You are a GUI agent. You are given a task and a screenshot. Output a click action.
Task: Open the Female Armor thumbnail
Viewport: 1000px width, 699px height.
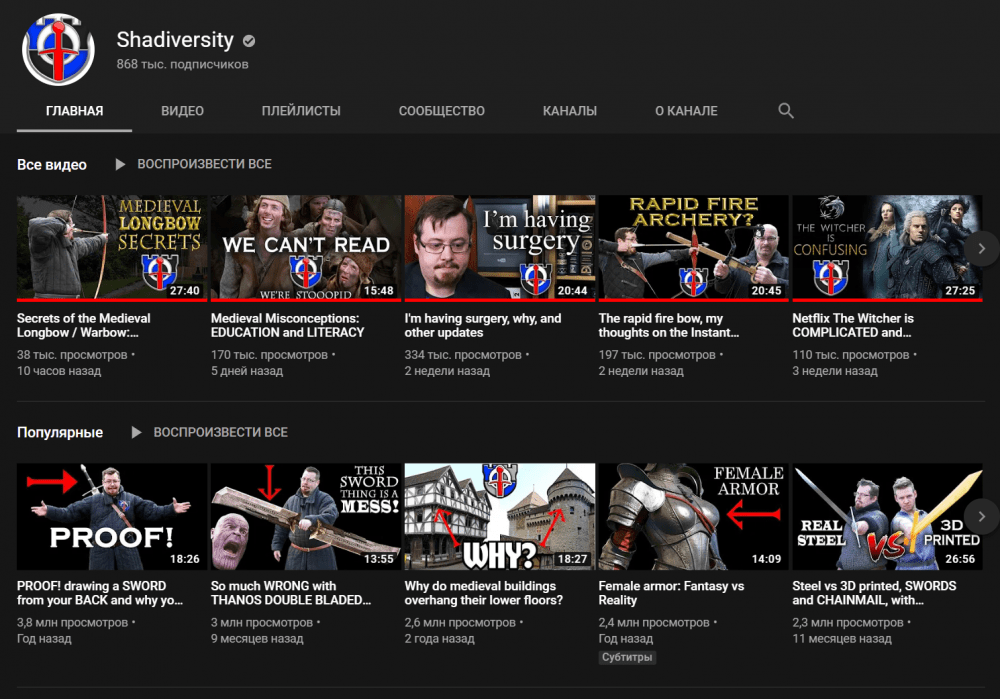(693, 515)
